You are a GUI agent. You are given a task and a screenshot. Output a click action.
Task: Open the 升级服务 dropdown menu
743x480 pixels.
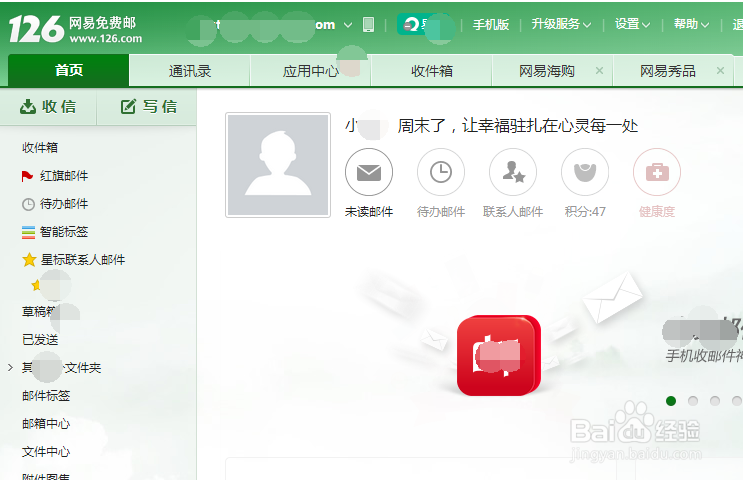tap(561, 24)
